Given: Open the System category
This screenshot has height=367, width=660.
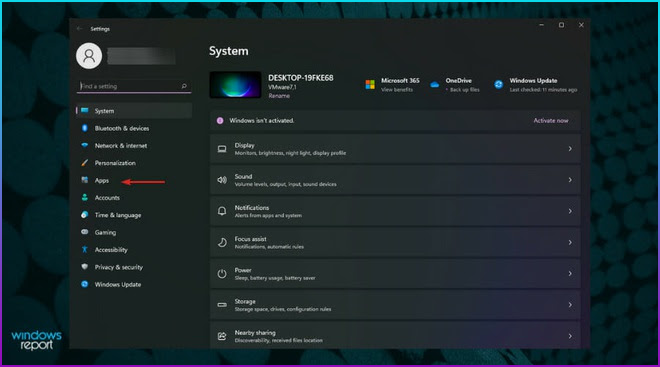Looking at the screenshot, I should [134, 111].
